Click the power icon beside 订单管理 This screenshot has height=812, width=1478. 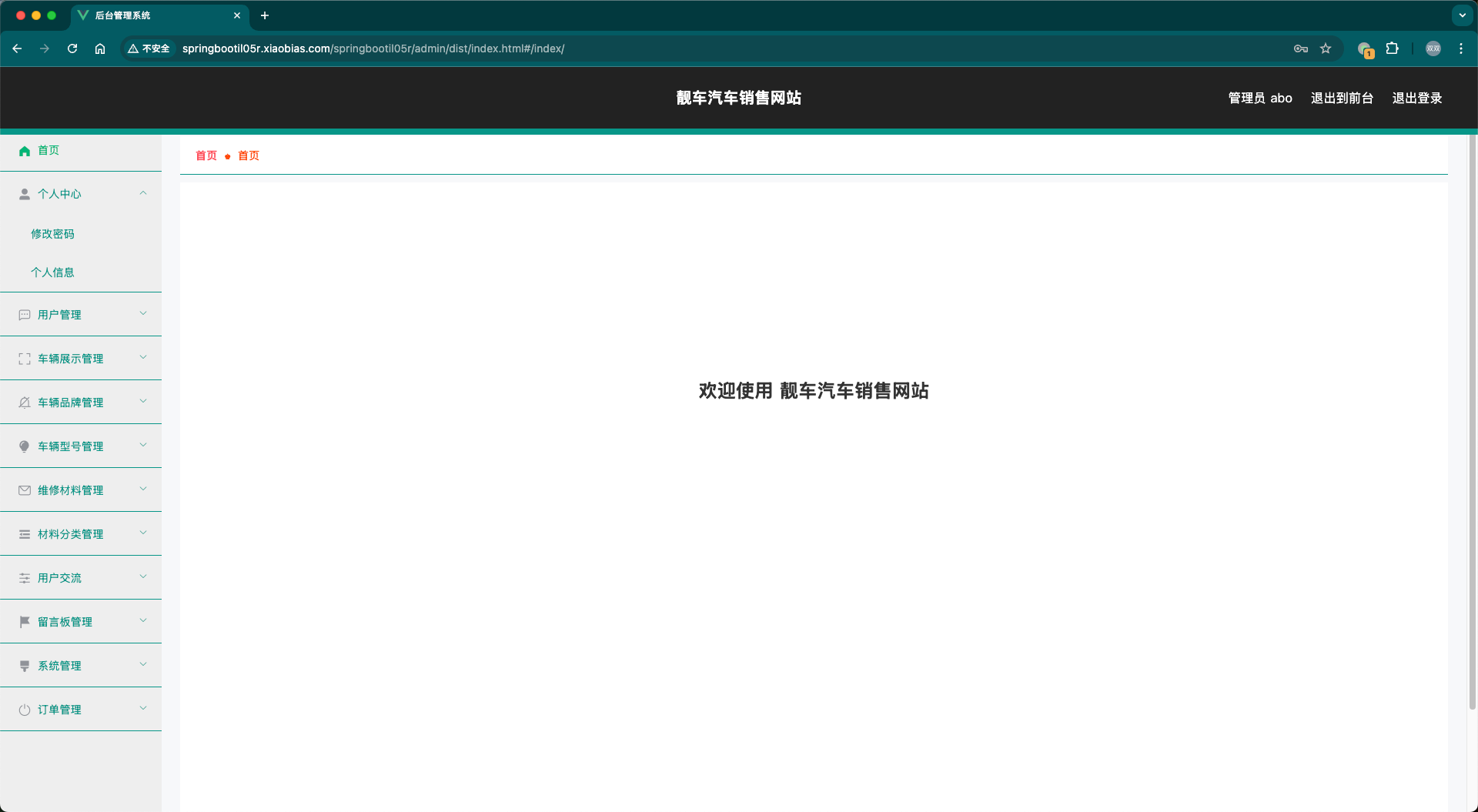[25, 710]
